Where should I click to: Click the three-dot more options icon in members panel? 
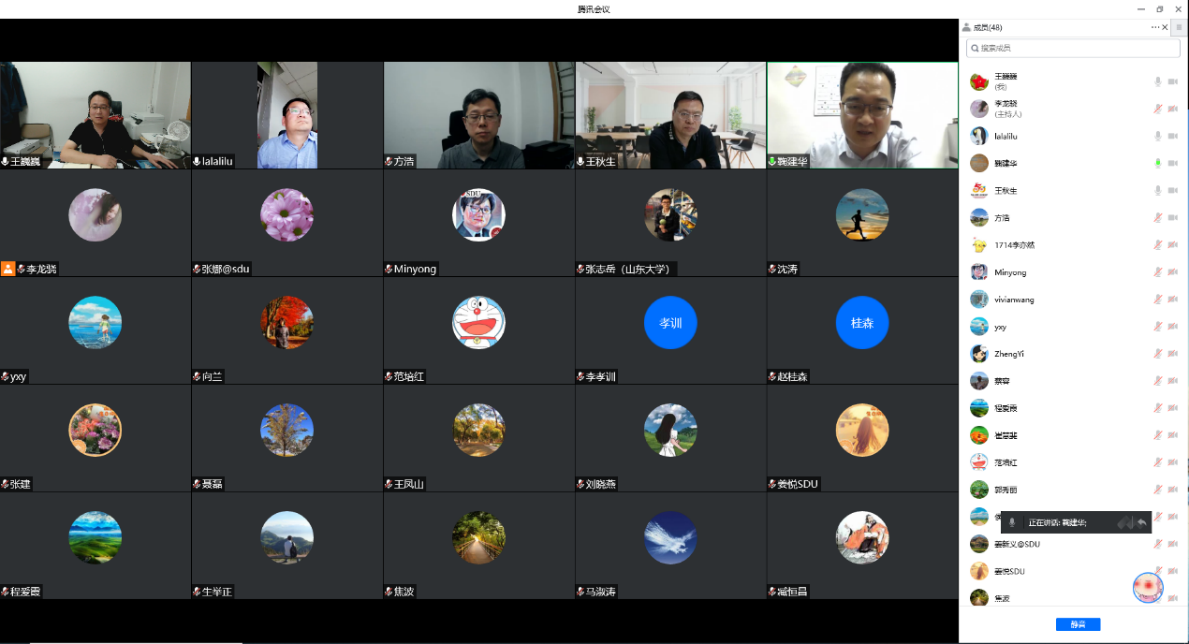click(x=1155, y=27)
